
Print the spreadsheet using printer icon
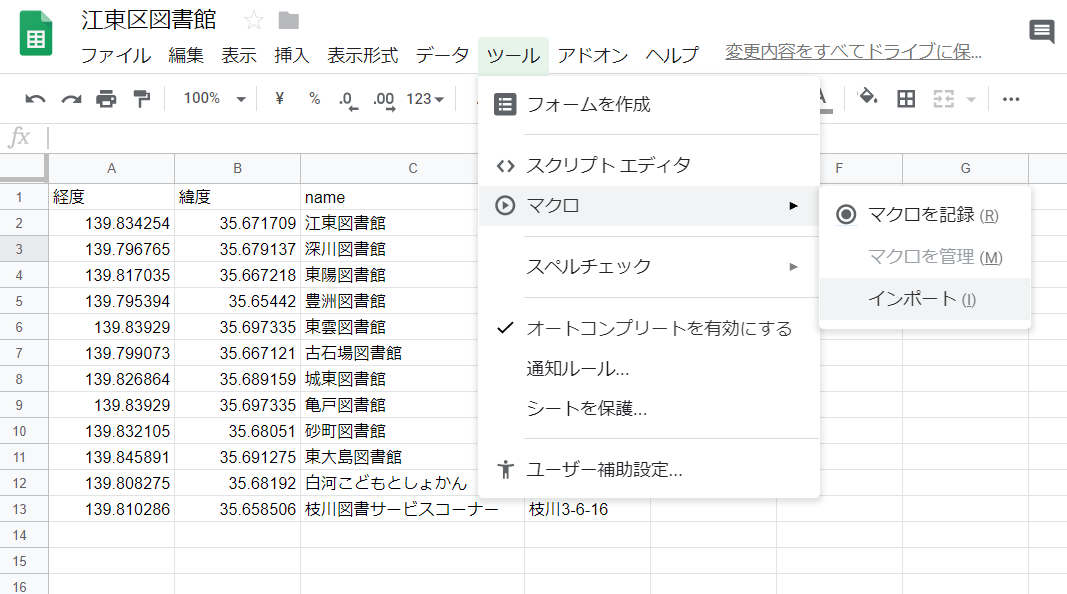click(x=106, y=99)
